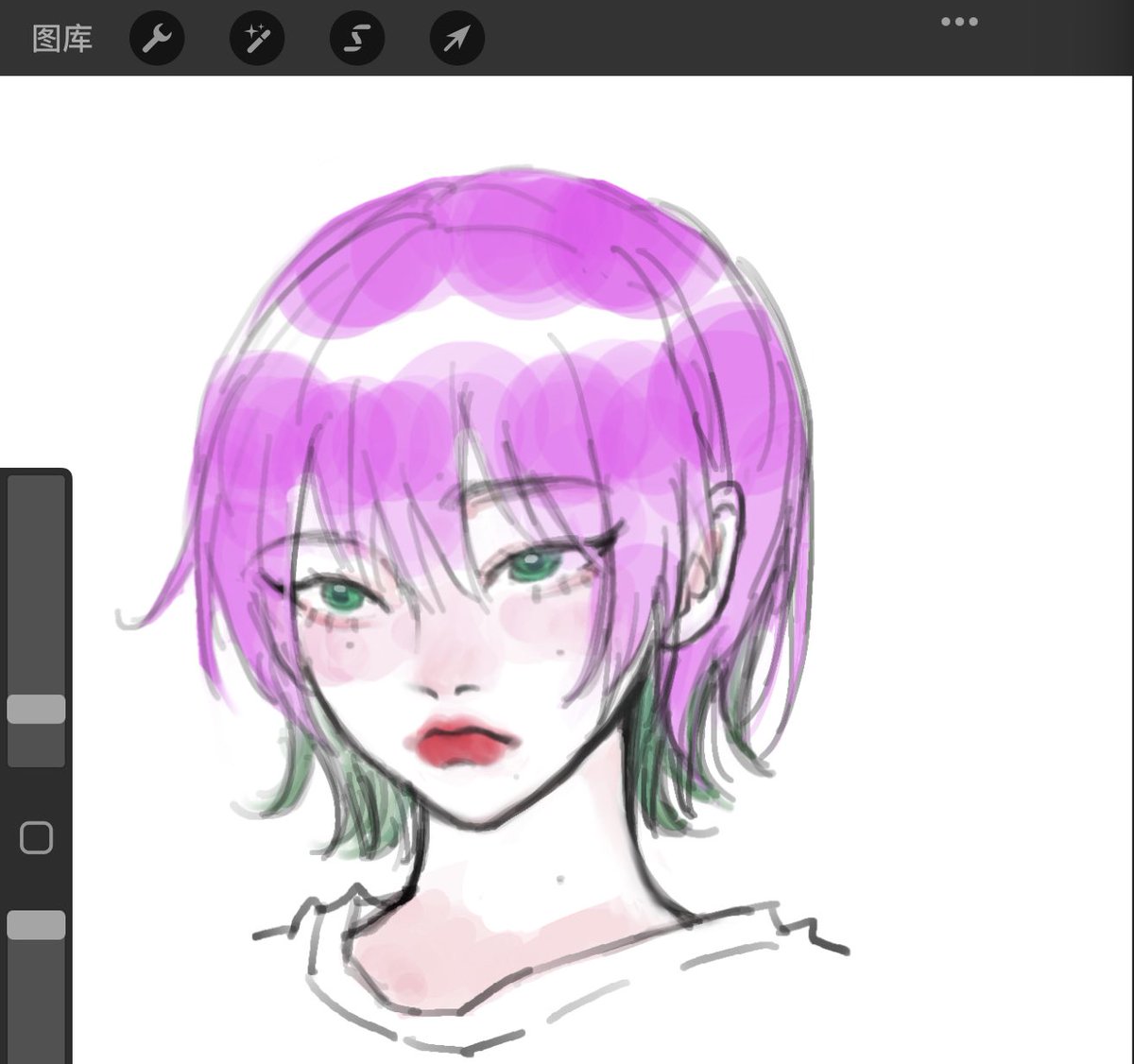Click the brush size slider handle
1134x1064 pixels.
click(x=36, y=710)
